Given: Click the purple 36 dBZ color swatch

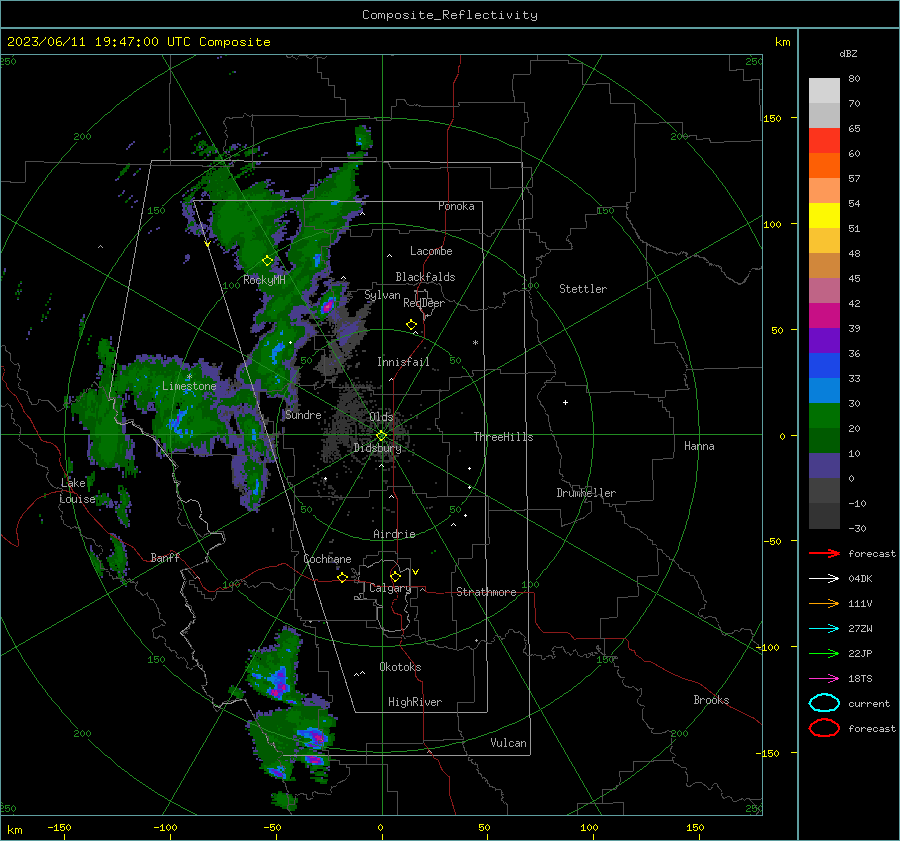Looking at the screenshot, I should coord(824,341).
